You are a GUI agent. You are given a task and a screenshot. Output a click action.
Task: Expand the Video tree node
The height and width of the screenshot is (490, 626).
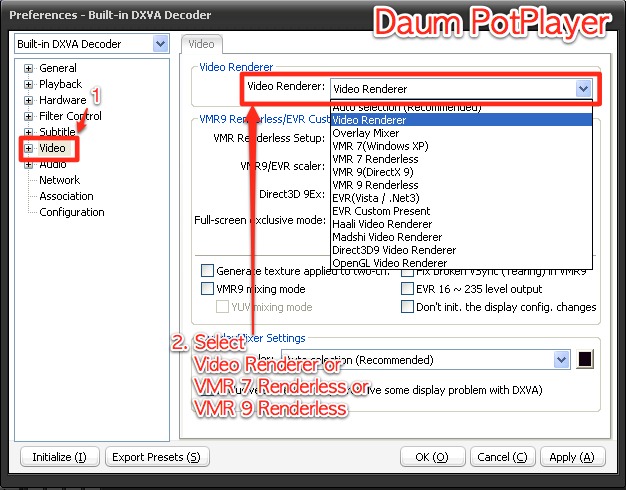pyautogui.click(x=28, y=149)
